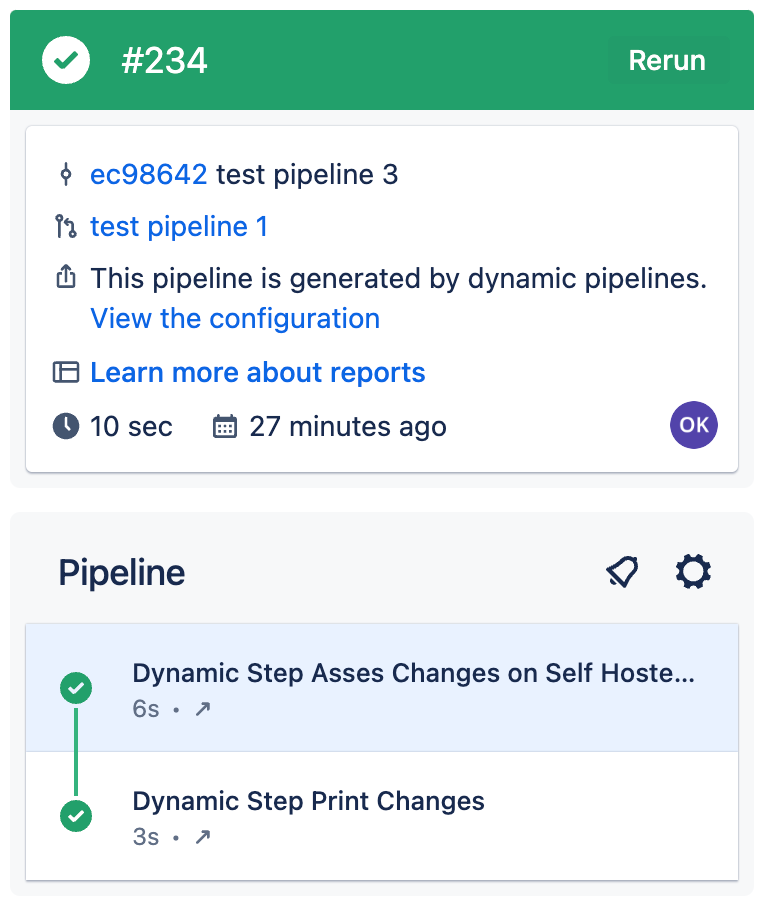Screen dimensions: 760x912
Task: Click the dynamic pipelines export icon
Action: click(66, 279)
